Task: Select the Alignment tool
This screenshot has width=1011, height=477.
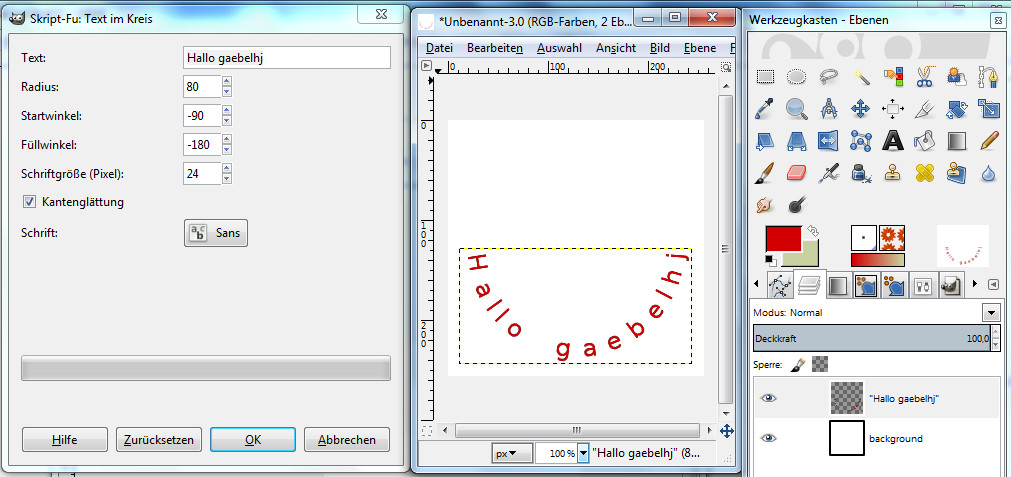Action: 892,109
